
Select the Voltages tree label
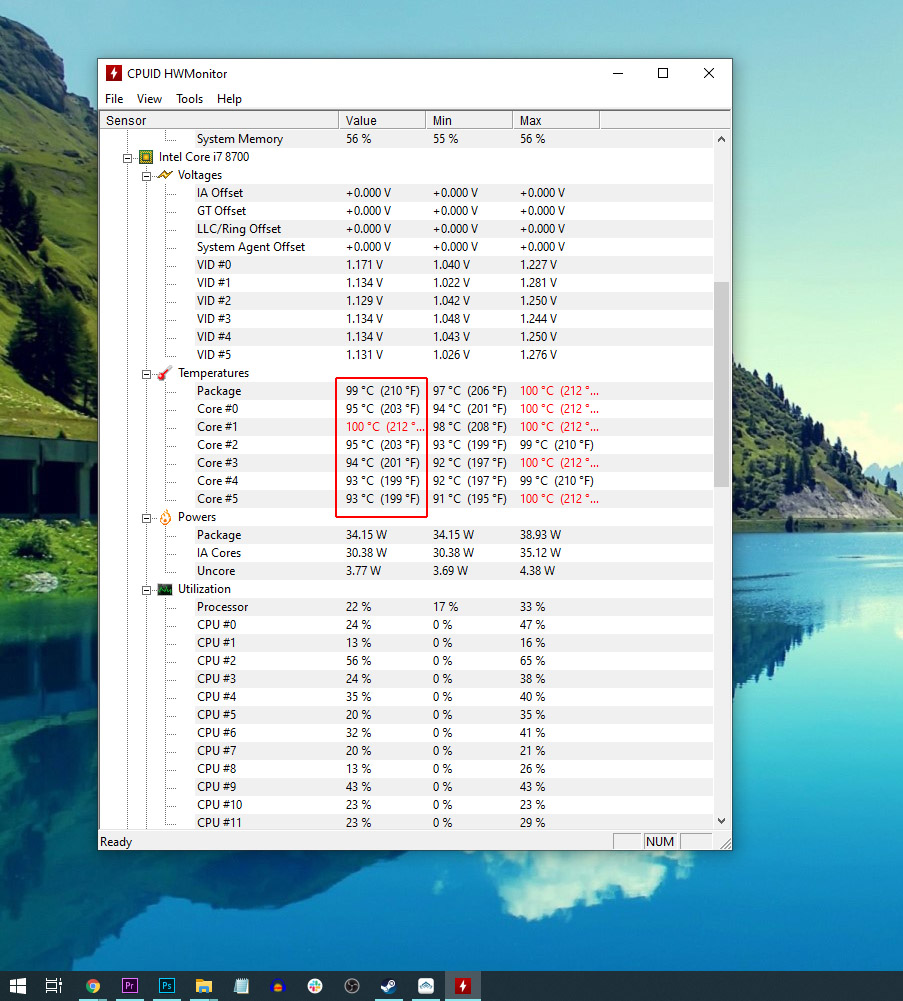(x=200, y=175)
